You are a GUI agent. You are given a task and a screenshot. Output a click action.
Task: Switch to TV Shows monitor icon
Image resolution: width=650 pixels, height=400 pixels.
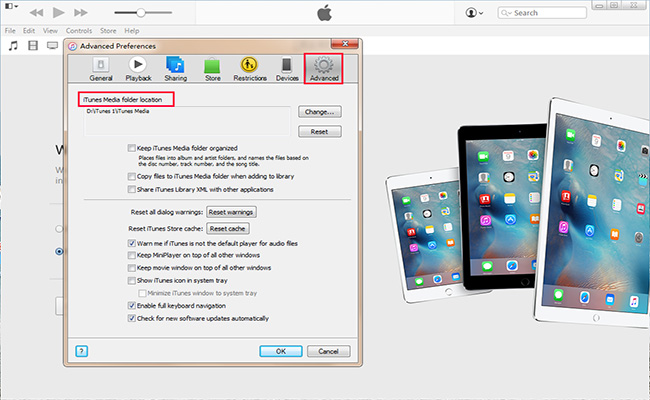pyautogui.click(x=52, y=45)
